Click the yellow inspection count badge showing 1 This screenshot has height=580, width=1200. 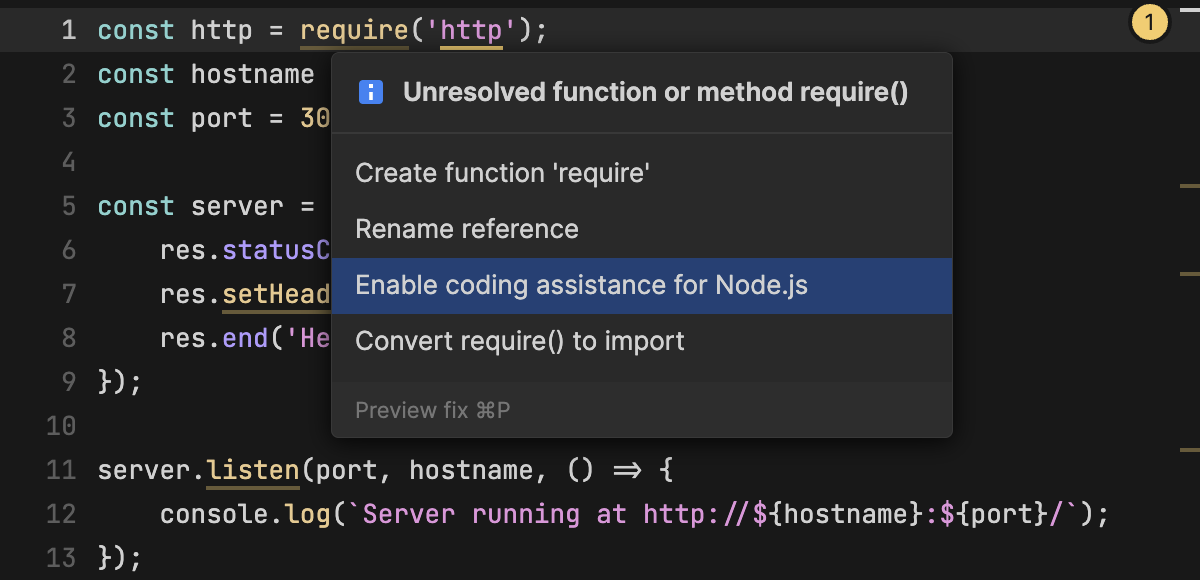[x=1149, y=21]
